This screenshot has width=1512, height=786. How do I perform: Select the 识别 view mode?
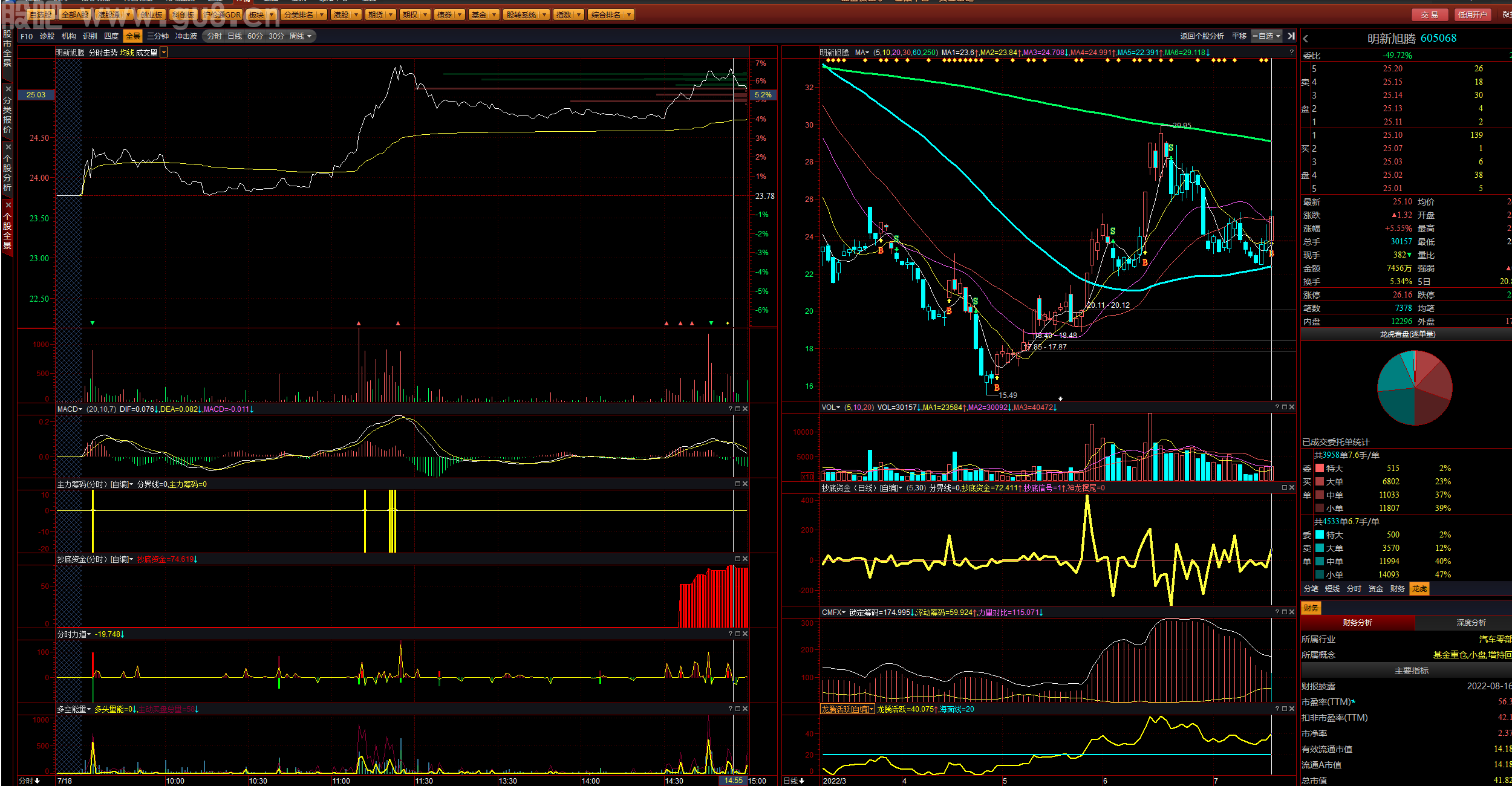[90, 36]
